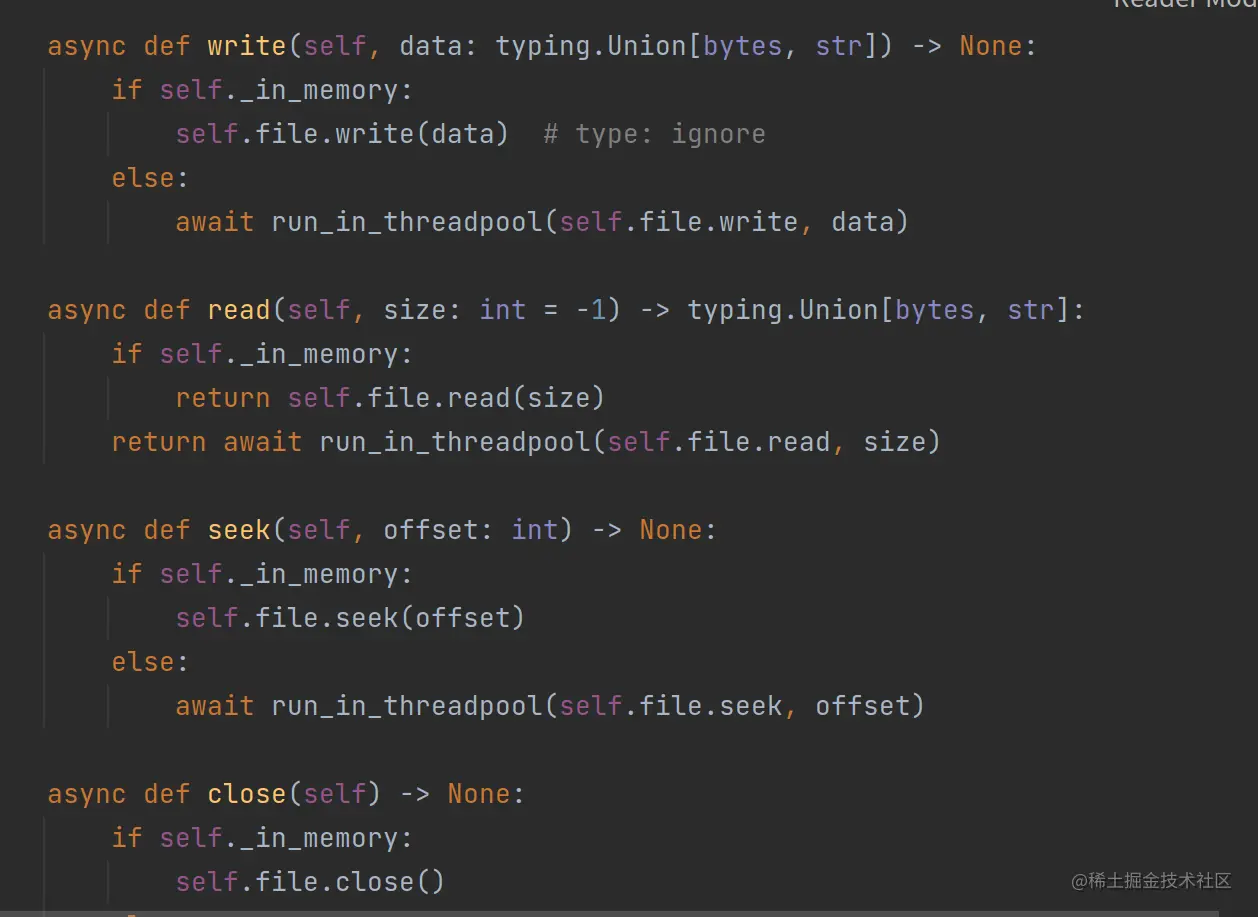Click the close function name in its definition
This screenshot has height=917, width=1258.
click(x=247, y=794)
